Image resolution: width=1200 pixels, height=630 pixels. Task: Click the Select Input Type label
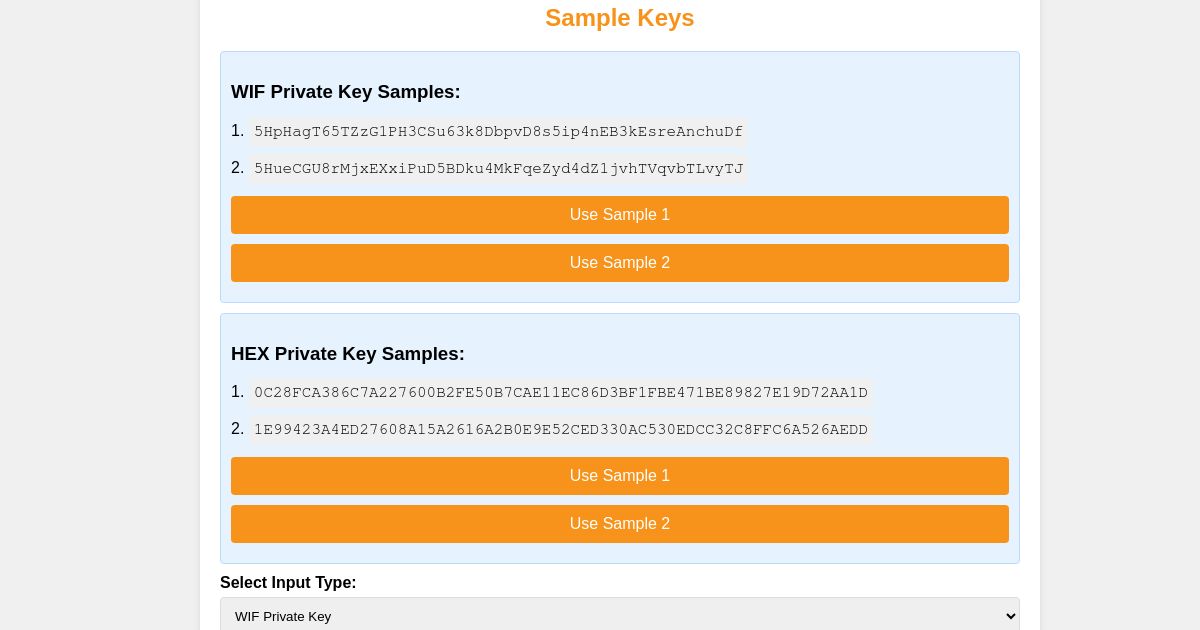pos(288,582)
